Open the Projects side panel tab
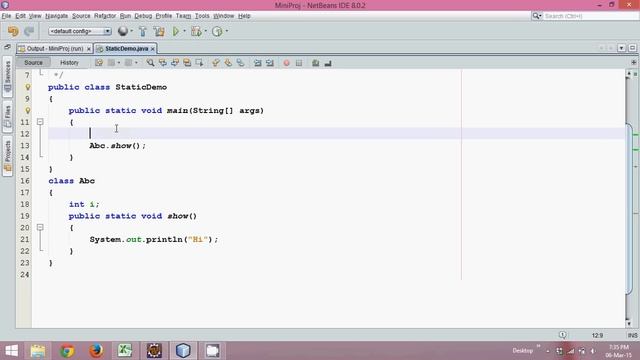The width and height of the screenshot is (640, 360). (7, 156)
